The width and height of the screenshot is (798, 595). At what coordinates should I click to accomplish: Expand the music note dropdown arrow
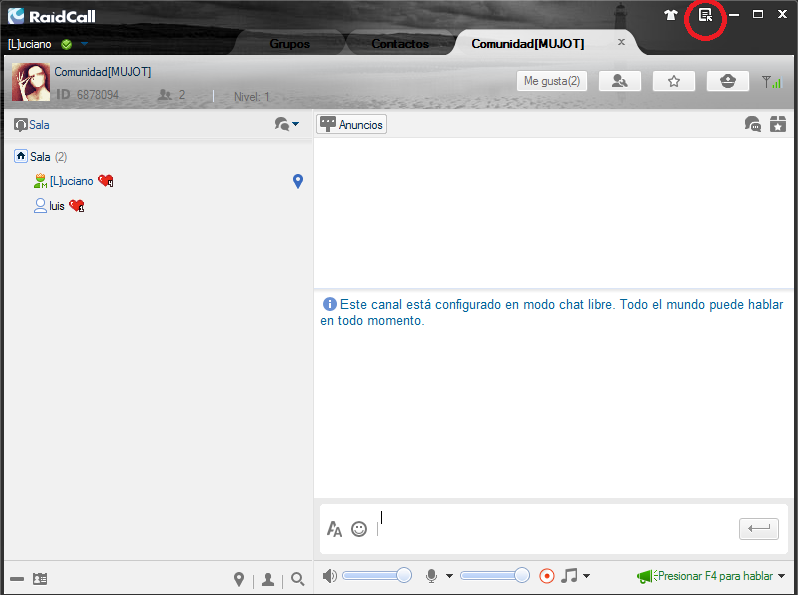click(x=586, y=576)
